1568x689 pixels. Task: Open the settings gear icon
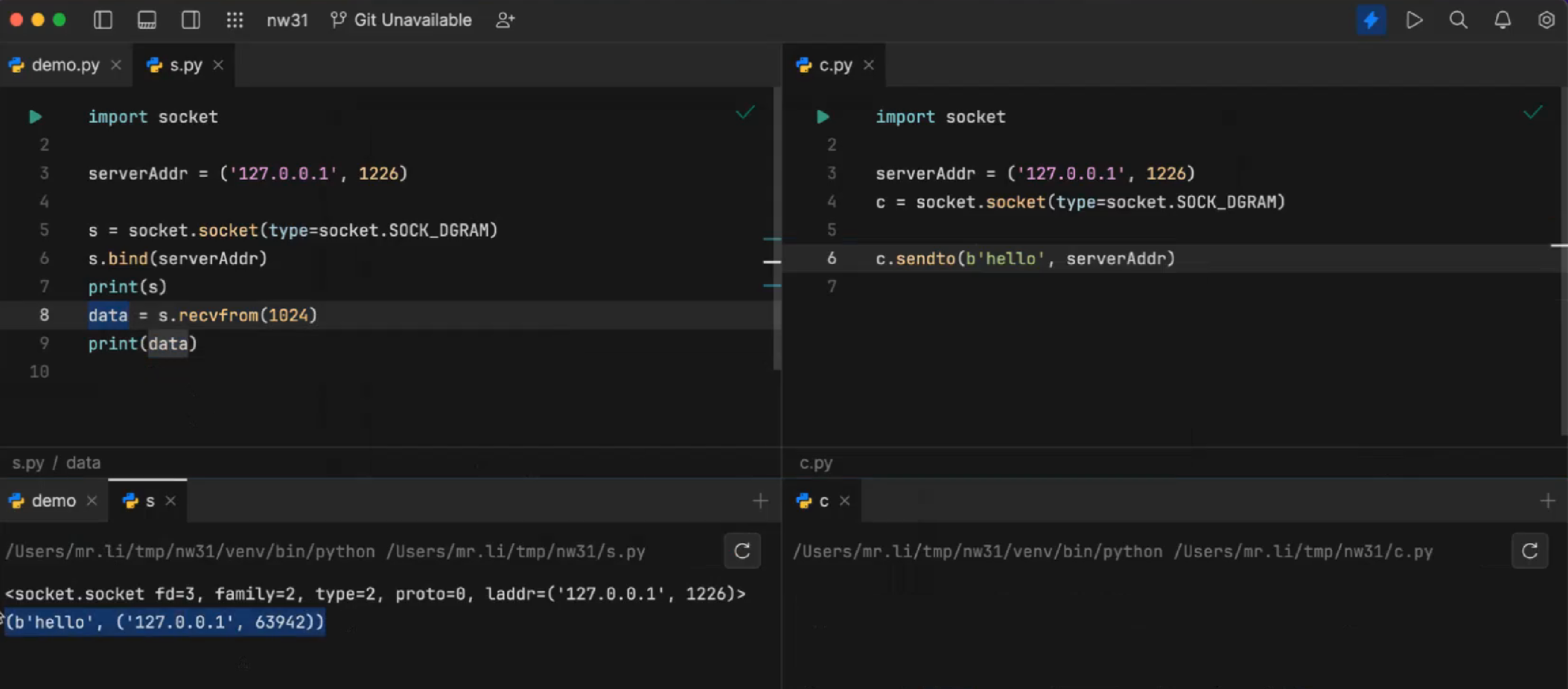click(1546, 20)
